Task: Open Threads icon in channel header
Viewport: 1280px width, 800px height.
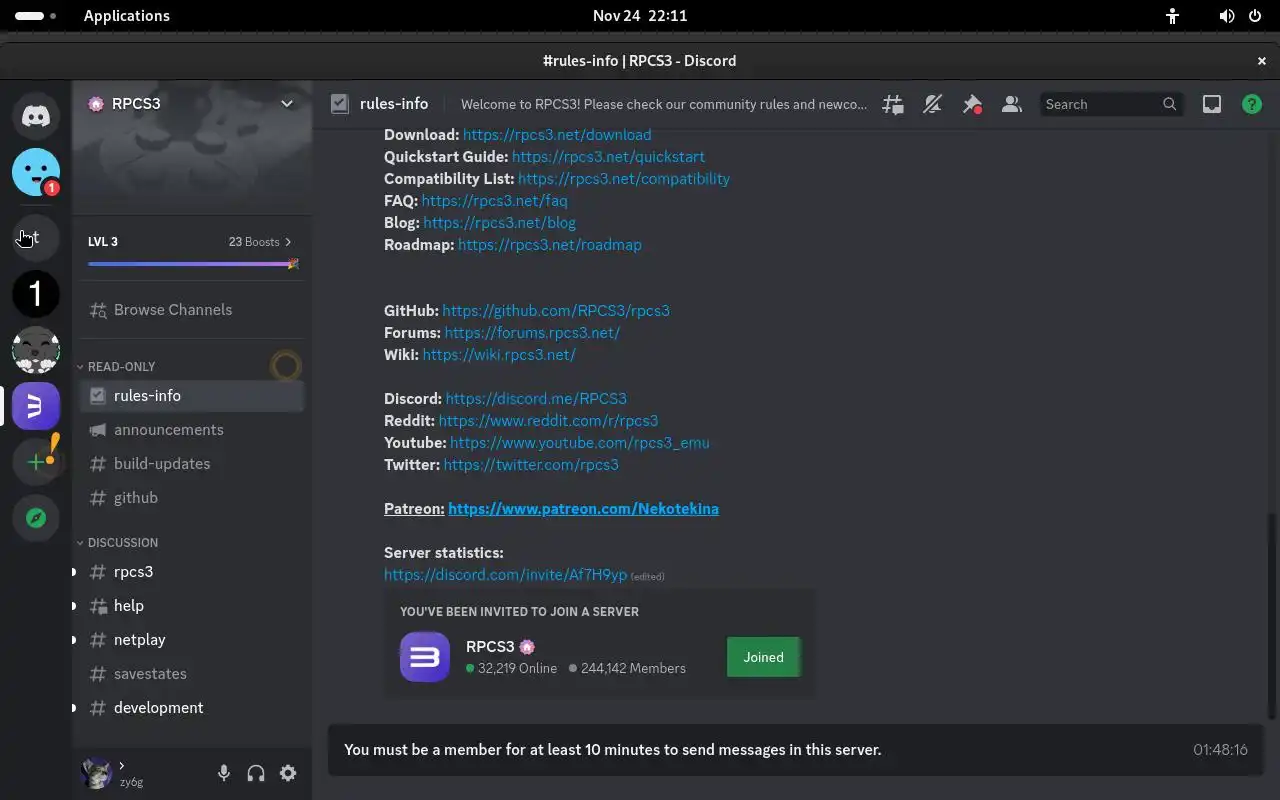Action: click(892, 104)
